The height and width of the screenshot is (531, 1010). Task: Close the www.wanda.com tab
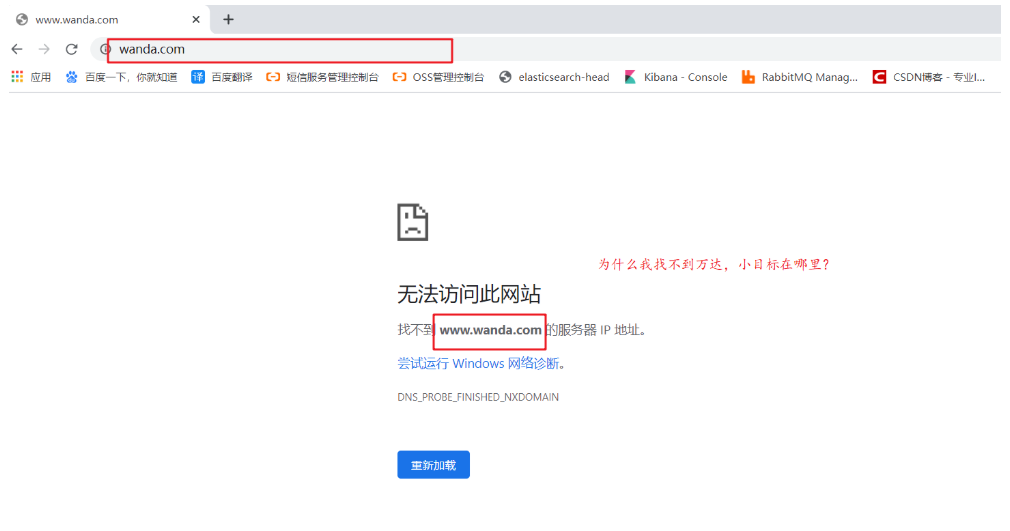tap(196, 19)
